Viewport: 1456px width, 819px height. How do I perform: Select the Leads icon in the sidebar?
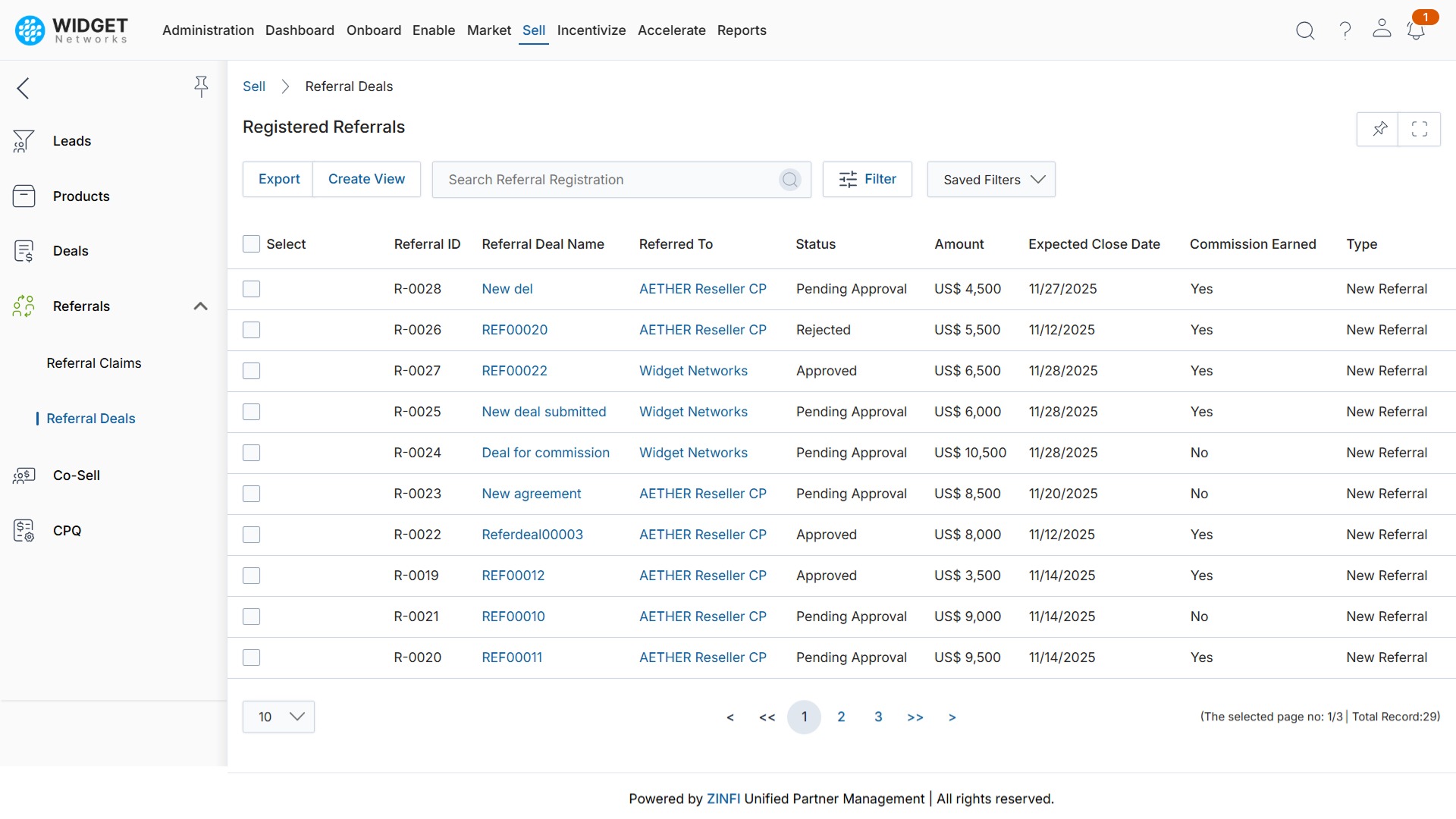[24, 140]
